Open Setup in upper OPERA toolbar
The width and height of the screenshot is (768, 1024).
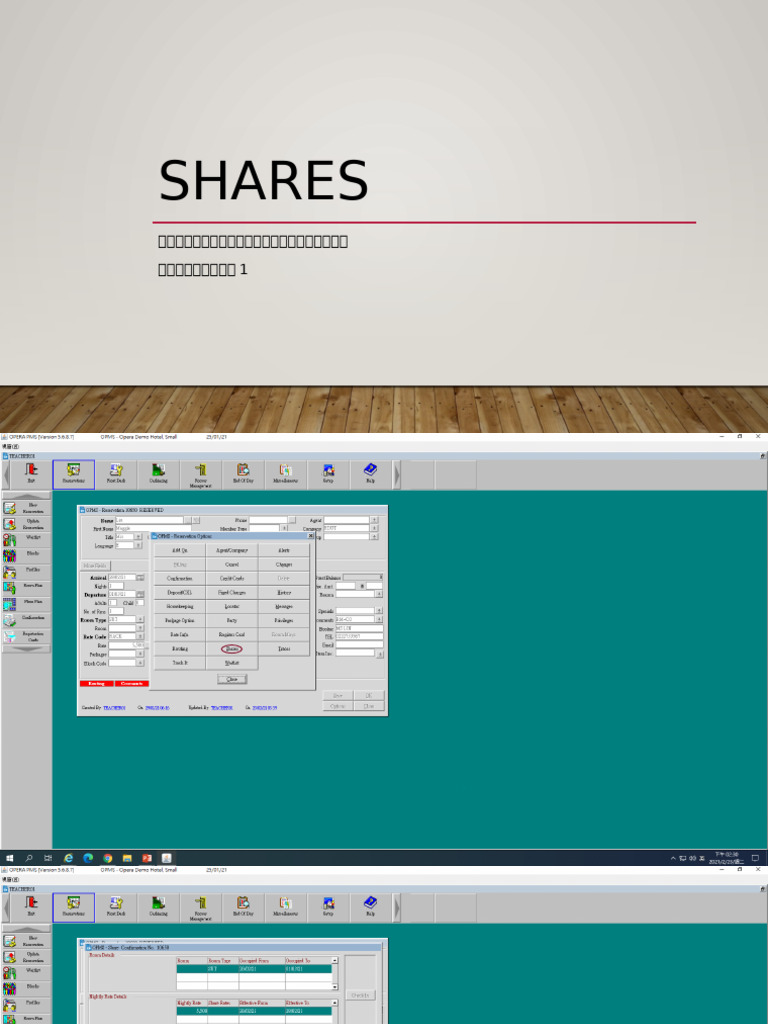(x=328, y=474)
